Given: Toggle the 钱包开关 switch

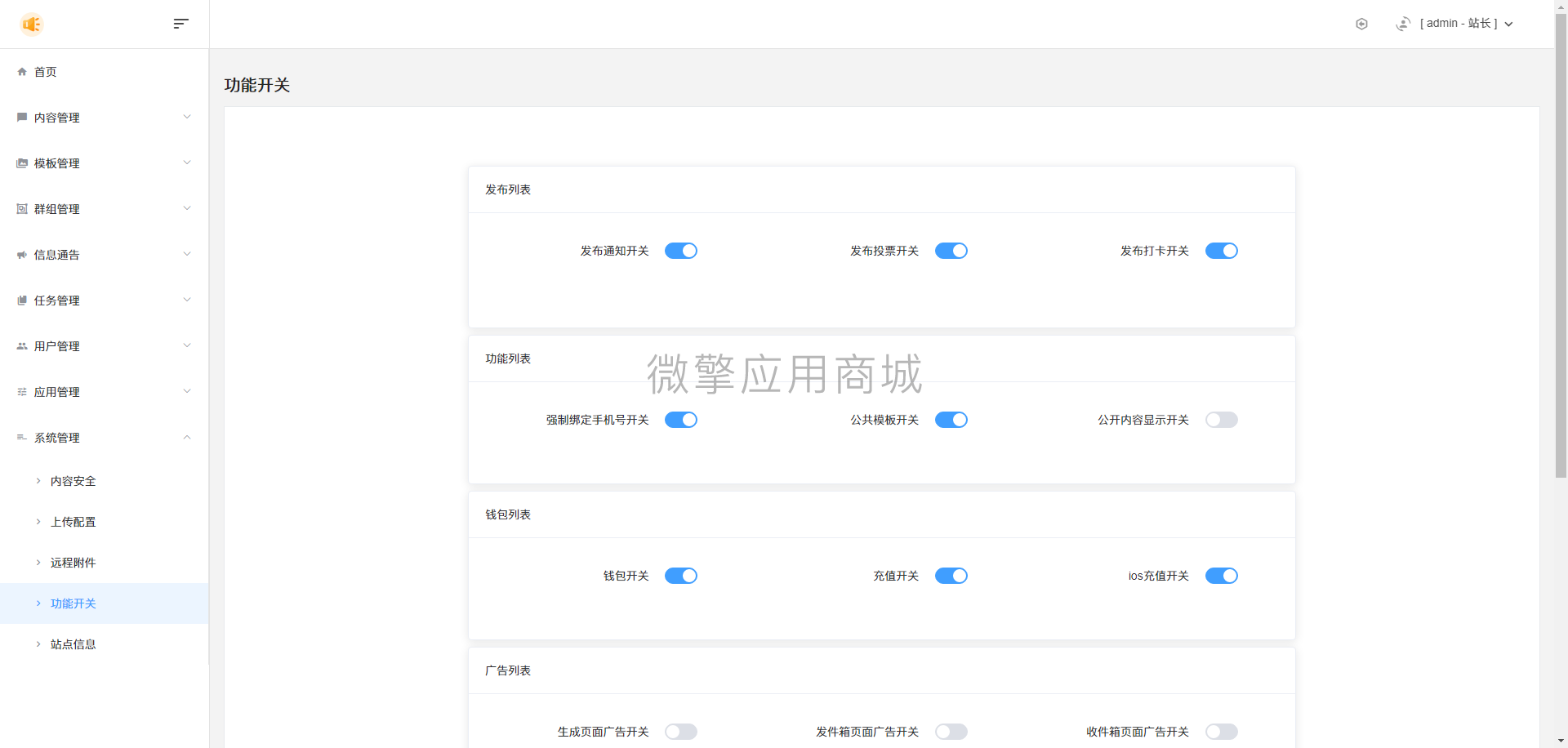Looking at the screenshot, I should (x=681, y=576).
